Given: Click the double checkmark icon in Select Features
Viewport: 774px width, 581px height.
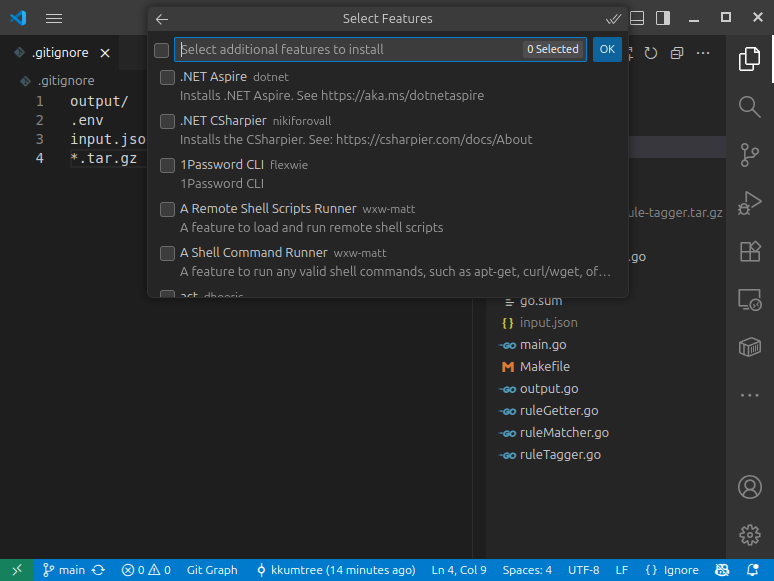Looking at the screenshot, I should click(613, 19).
